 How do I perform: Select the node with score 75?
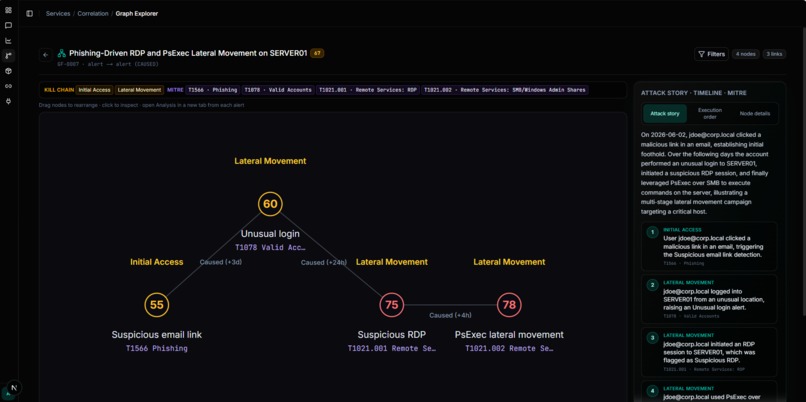pos(392,305)
